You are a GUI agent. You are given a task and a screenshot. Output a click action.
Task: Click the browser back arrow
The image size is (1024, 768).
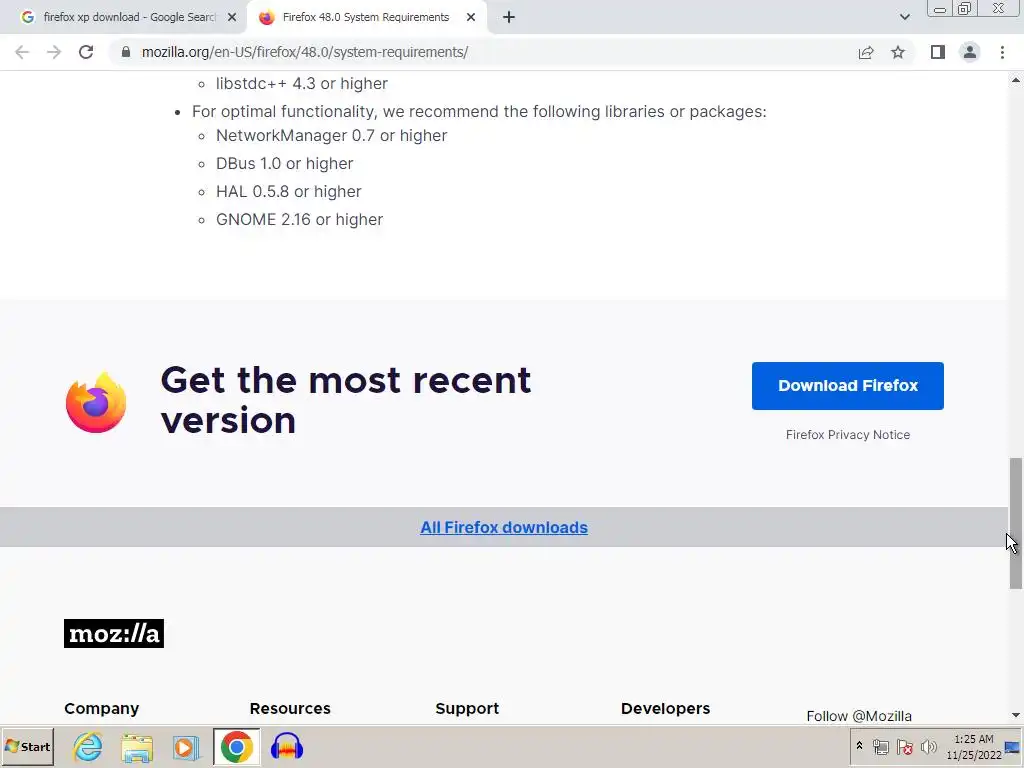pyautogui.click(x=22, y=52)
